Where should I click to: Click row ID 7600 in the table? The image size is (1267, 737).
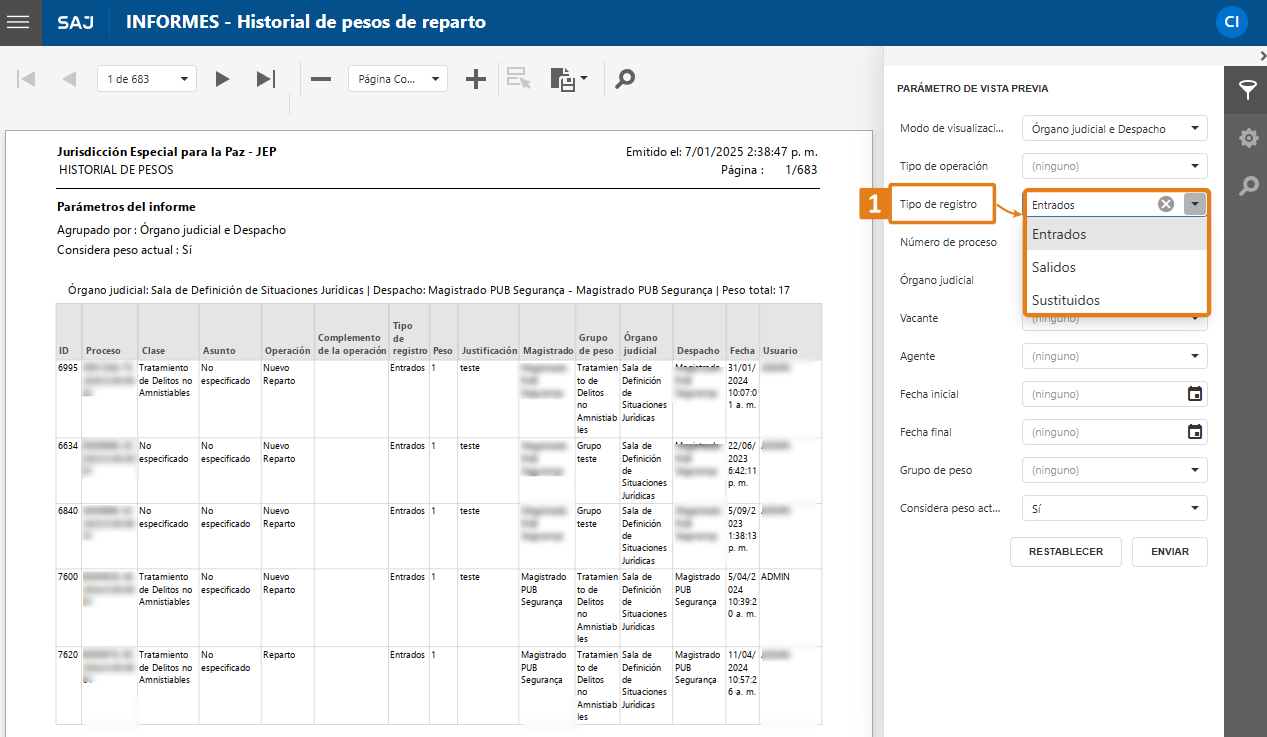[x=439, y=608]
